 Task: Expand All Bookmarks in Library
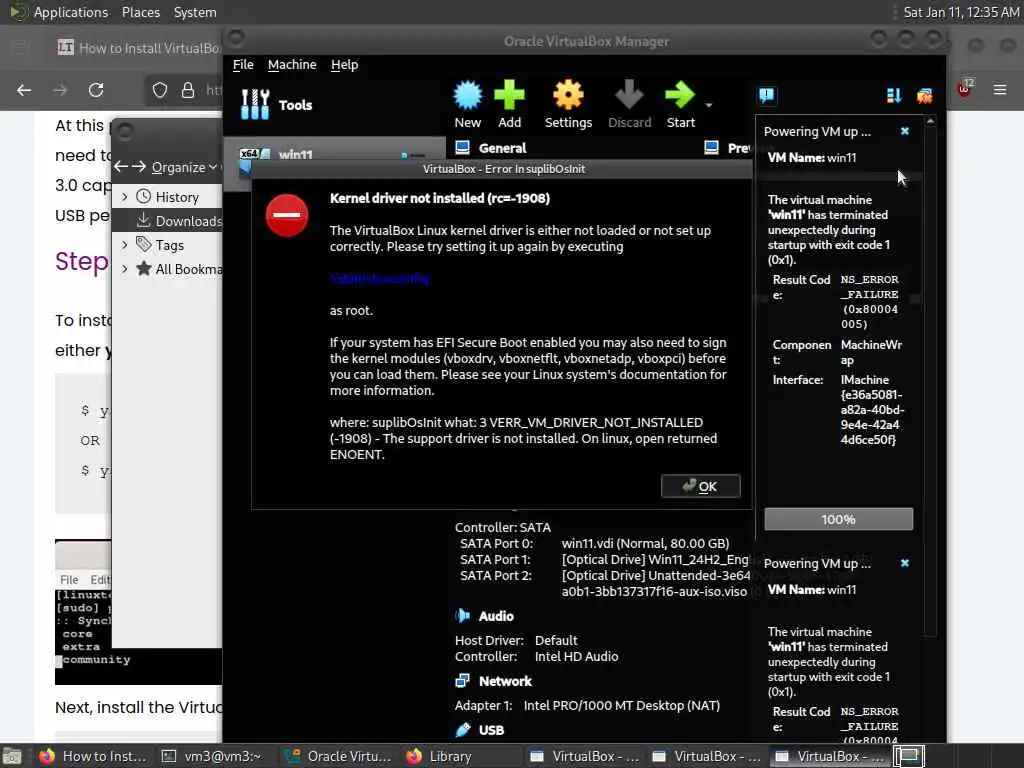click(x=125, y=268)
